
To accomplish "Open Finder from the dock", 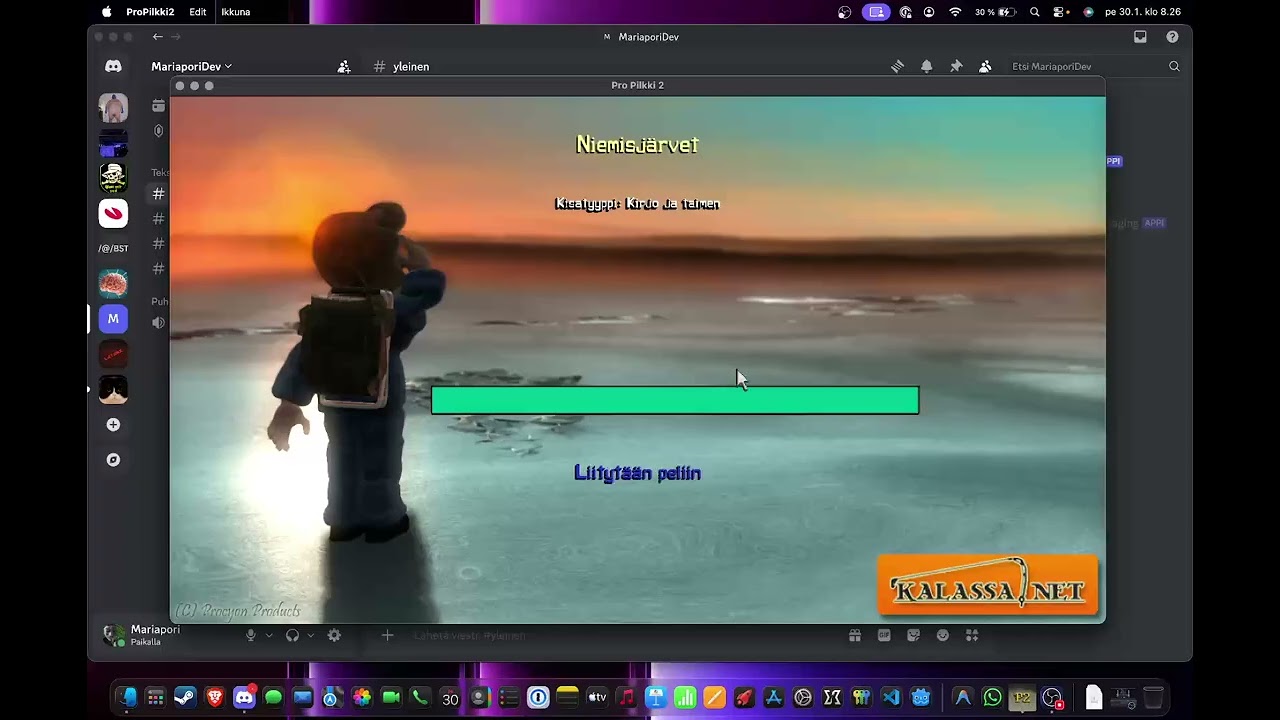I will click(x=127, y=697).
